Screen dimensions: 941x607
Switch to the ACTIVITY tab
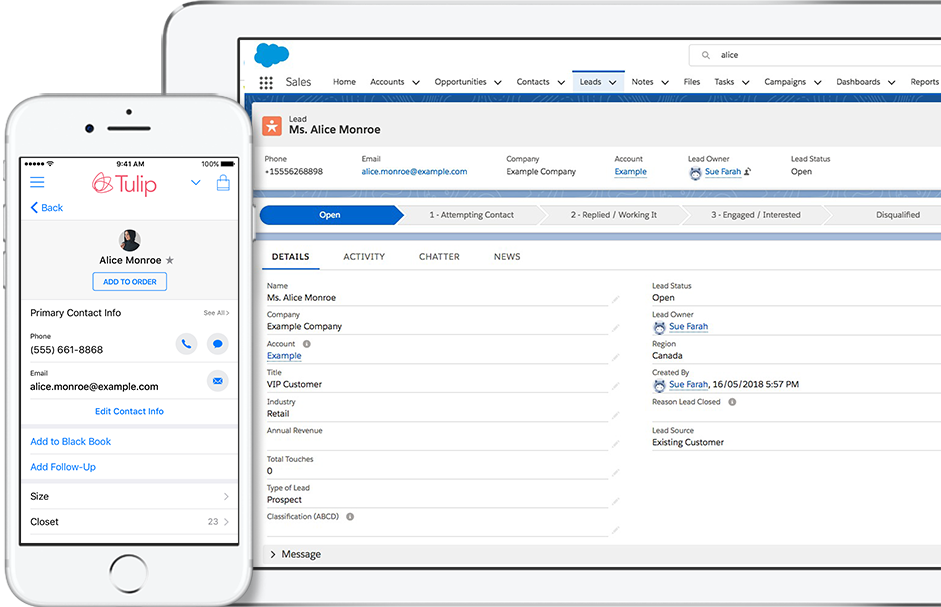364,257
